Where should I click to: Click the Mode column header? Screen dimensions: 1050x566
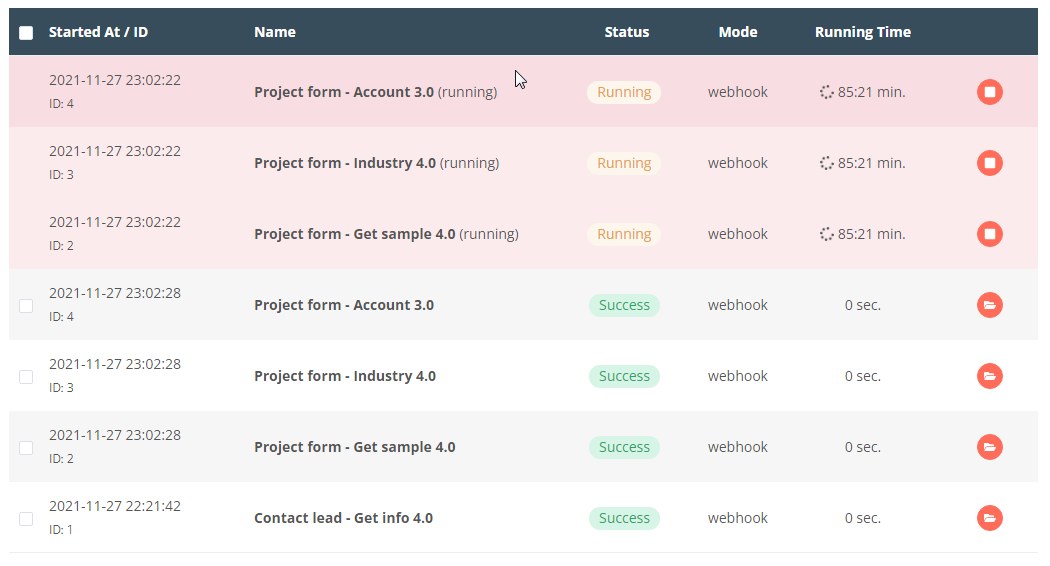click(738, 32)
